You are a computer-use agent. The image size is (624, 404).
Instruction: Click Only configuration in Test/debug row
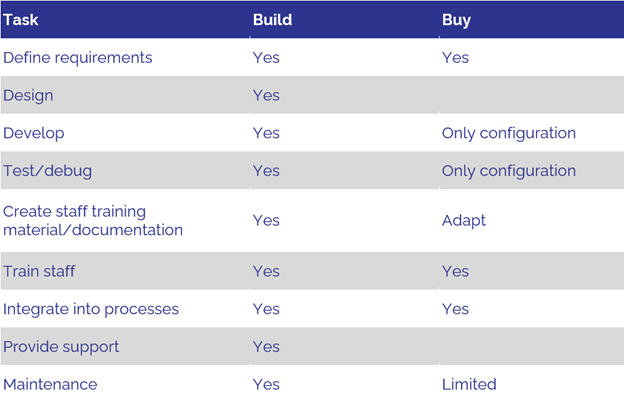(509, 171)
